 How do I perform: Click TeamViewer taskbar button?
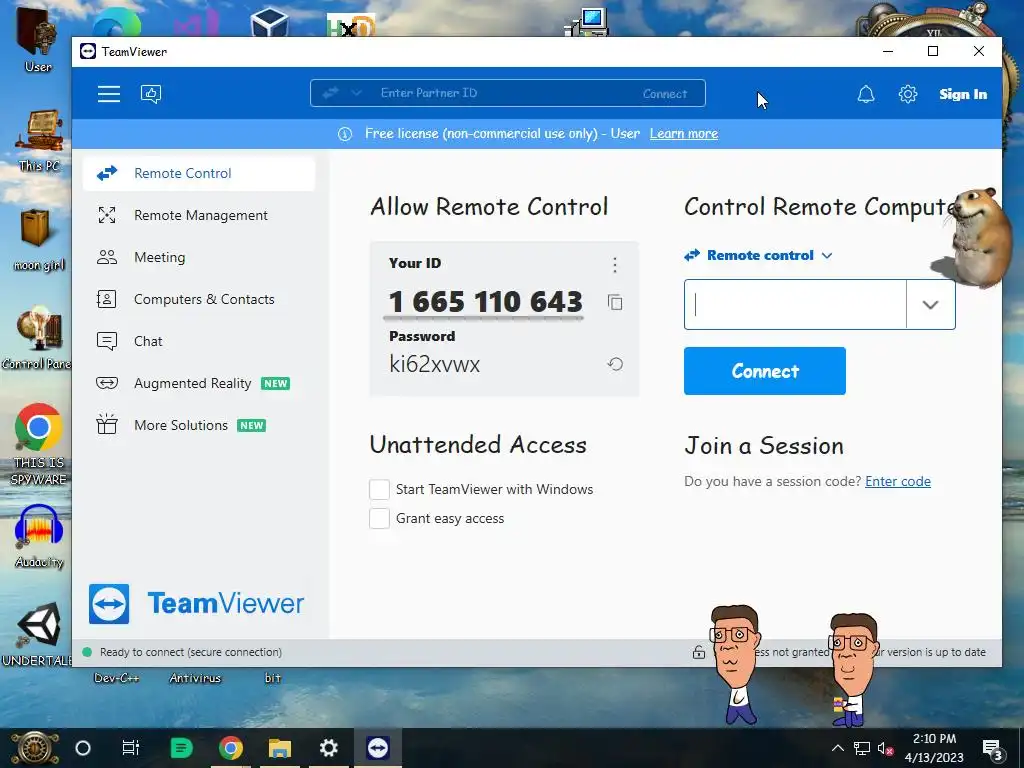click(377, 748)
